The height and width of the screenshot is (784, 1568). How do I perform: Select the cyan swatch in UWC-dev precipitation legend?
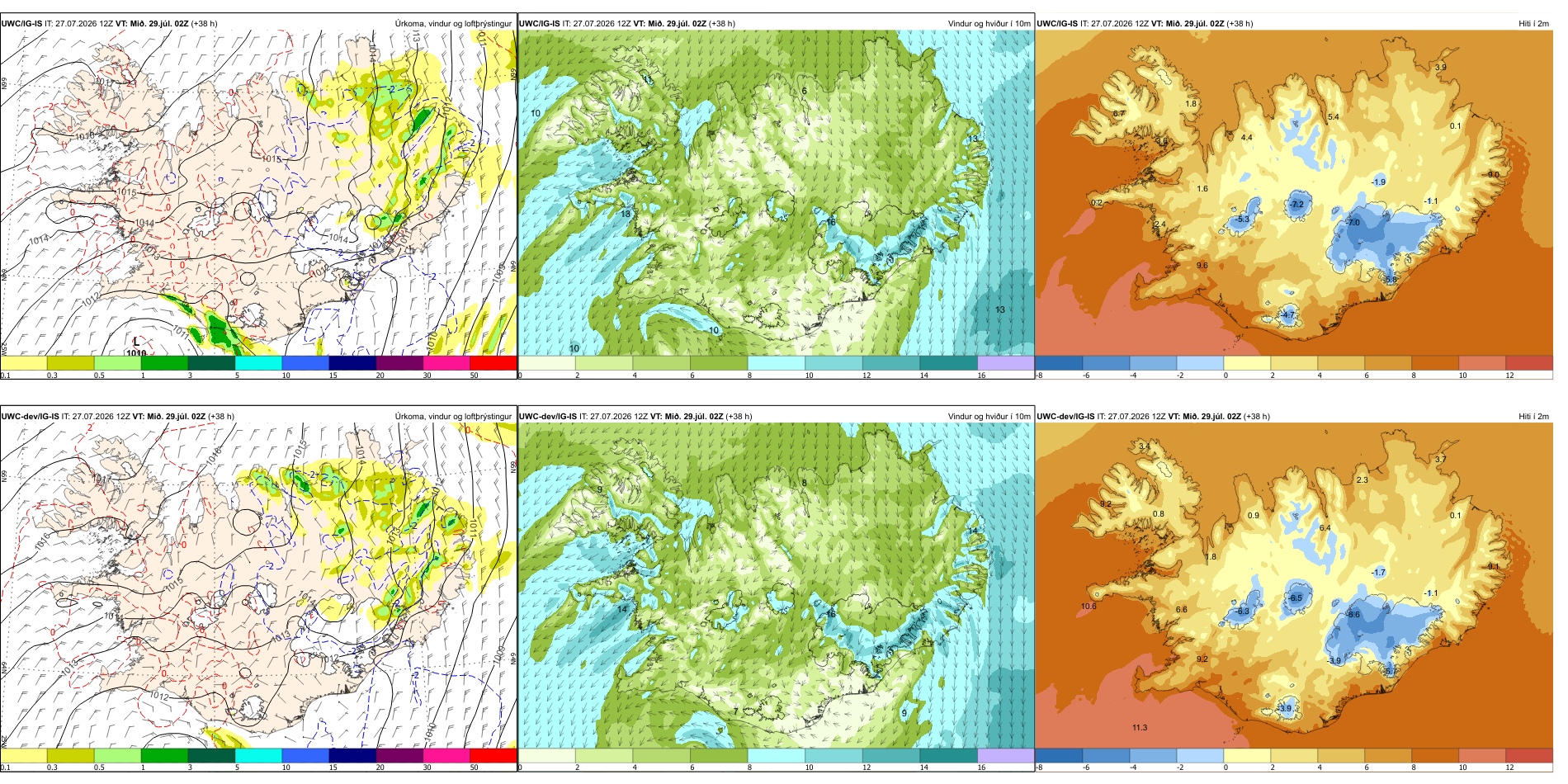(x=258, y=756)
